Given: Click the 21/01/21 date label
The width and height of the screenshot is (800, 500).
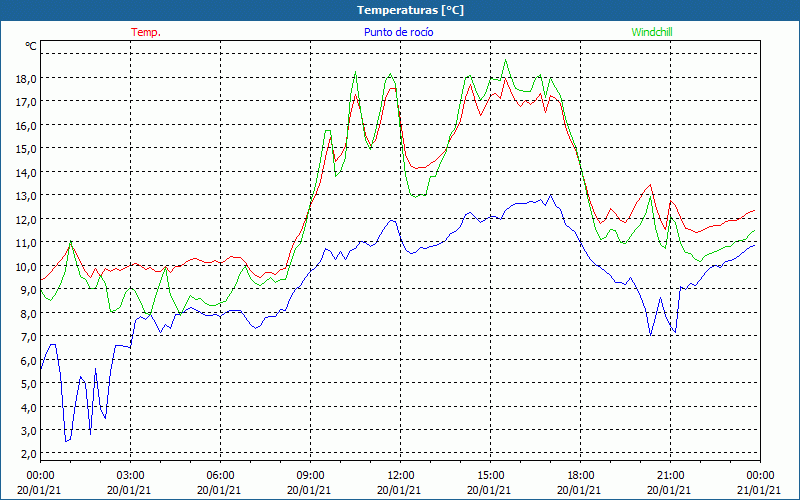Looking at the screenshot, I should tap(759, 490).
